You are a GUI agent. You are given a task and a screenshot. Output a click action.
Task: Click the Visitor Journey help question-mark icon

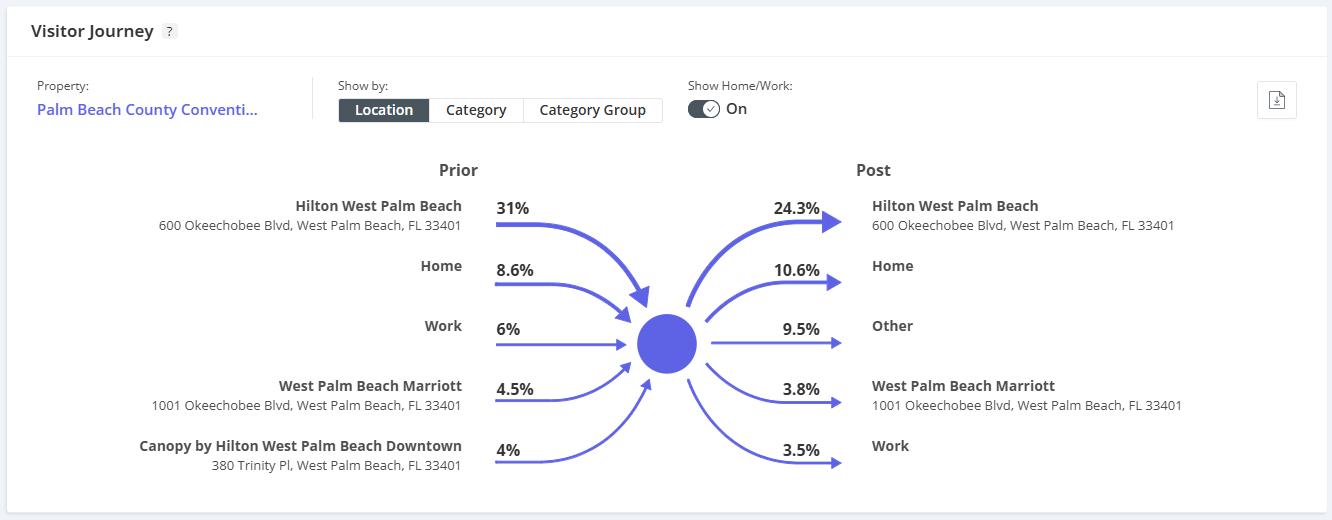point(170,32)
